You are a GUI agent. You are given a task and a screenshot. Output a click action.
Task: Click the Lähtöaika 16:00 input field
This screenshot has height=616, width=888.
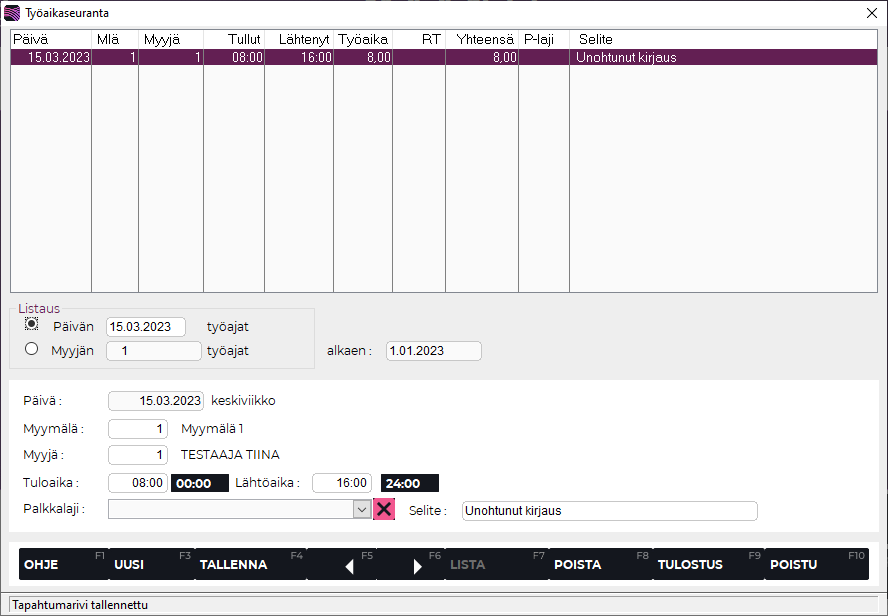(342, 483)
